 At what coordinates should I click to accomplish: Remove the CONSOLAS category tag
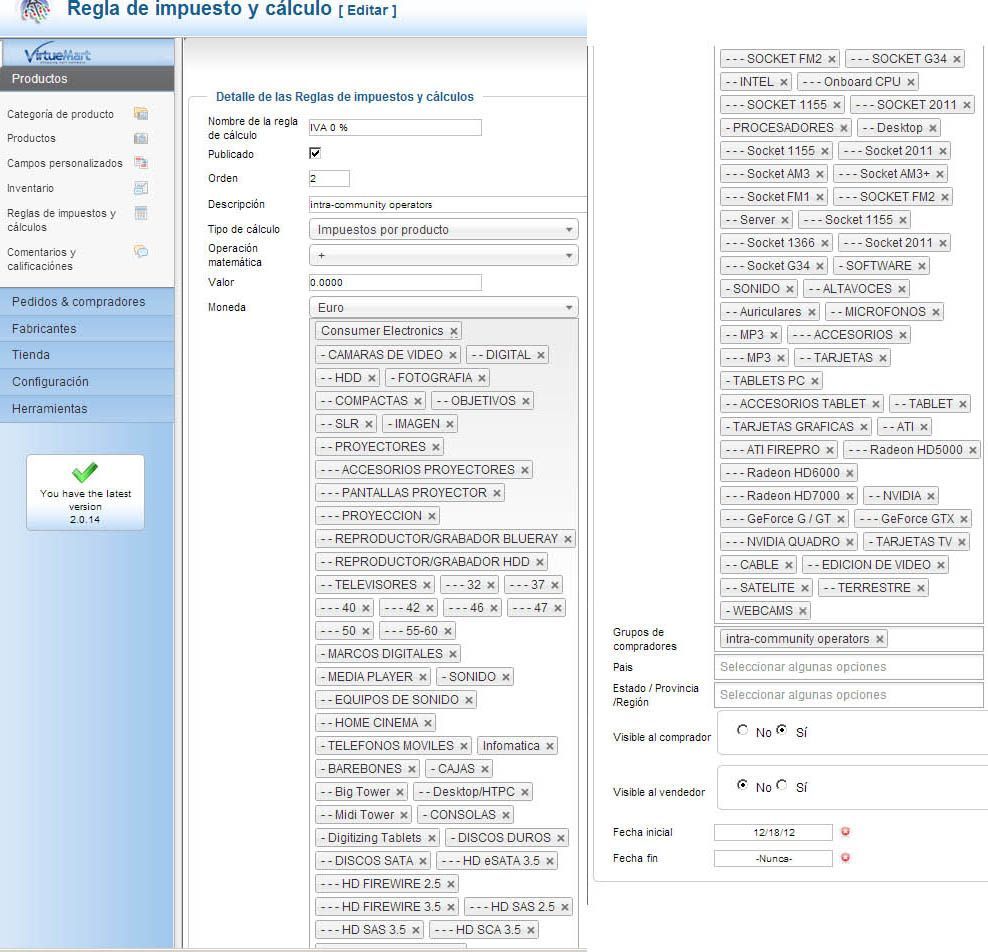click(x=505, y=815)
